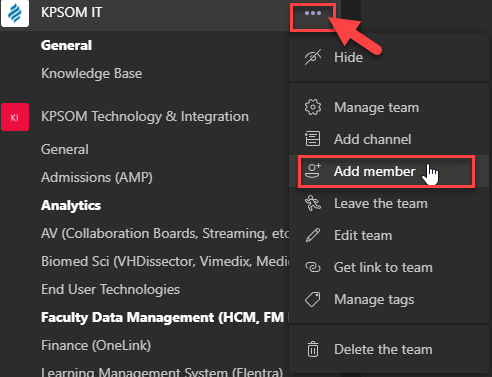Click the Add channel list icon
The image size is (492, 377).
pyautogui.click(x=313, y=139)
